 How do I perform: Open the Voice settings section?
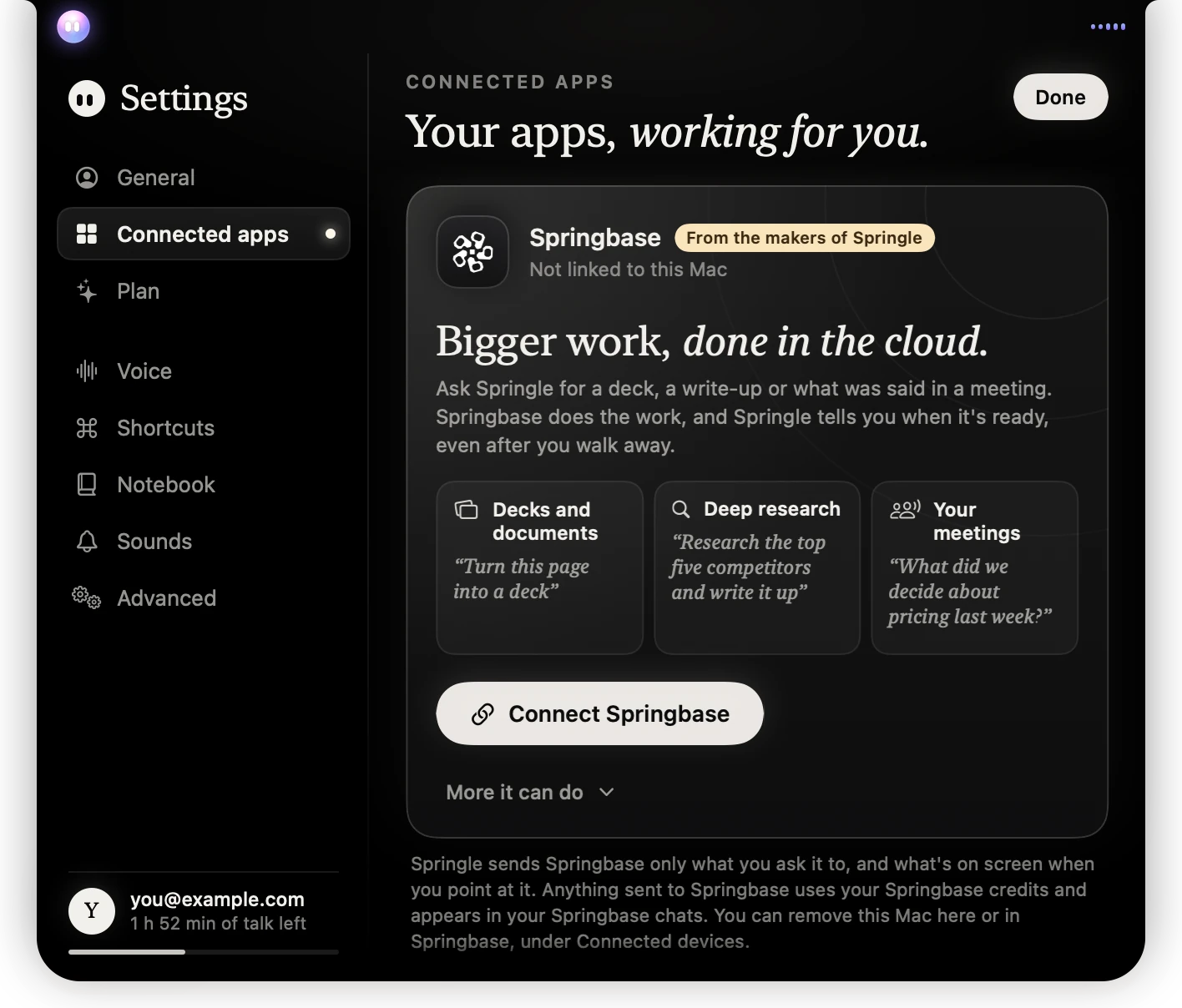pyautogui.click(x=204, y=371)
